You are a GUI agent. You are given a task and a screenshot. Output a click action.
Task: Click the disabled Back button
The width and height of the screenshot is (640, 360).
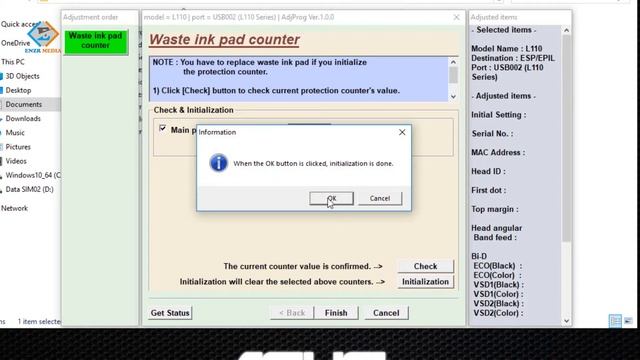click(292, 313)
